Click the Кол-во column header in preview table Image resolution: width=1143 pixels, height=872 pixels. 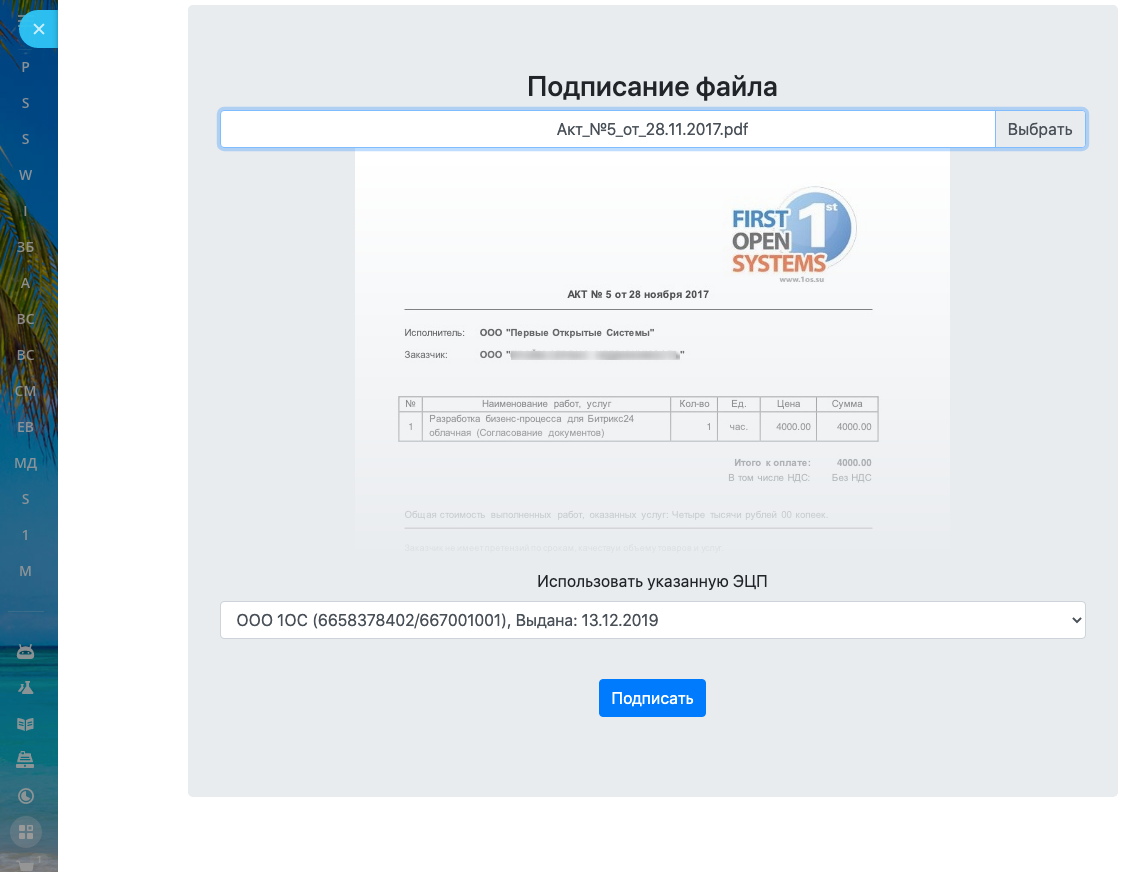click(x=694, y=404)
